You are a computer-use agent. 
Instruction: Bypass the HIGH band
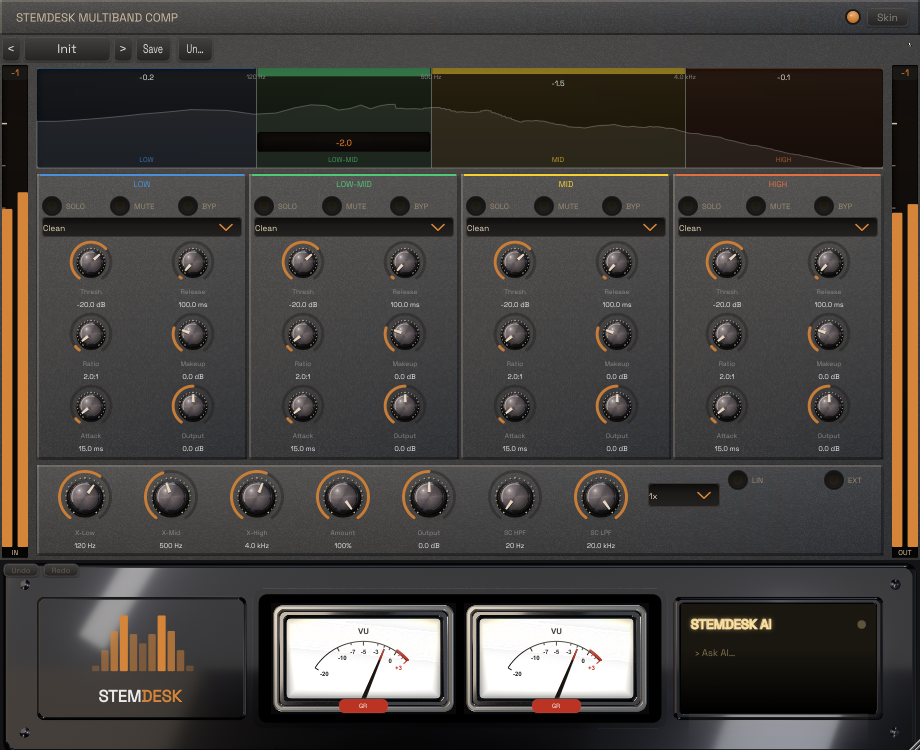pyautogui.click(x=823, y=206)
